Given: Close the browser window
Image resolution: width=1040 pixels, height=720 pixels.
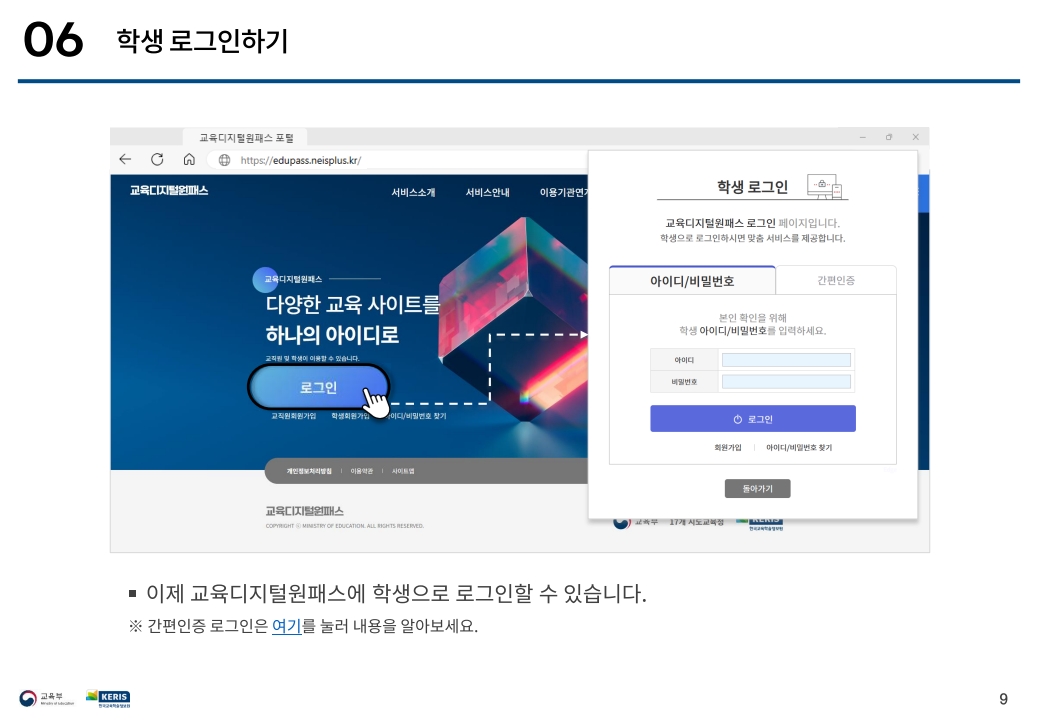Looking at the screenshot, I should coord(915,137).
